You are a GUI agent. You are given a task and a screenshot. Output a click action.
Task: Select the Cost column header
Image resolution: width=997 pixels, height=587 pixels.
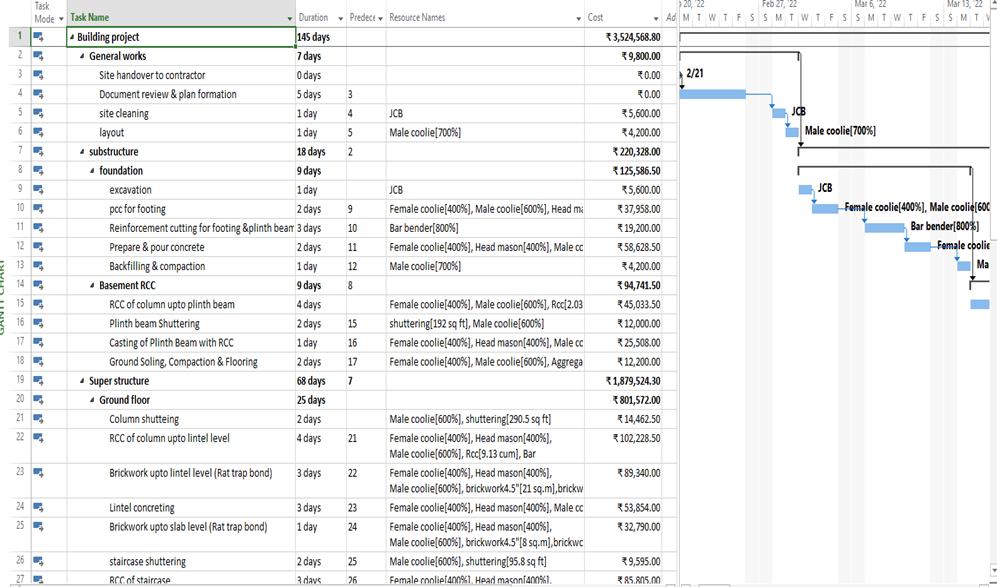623,13
